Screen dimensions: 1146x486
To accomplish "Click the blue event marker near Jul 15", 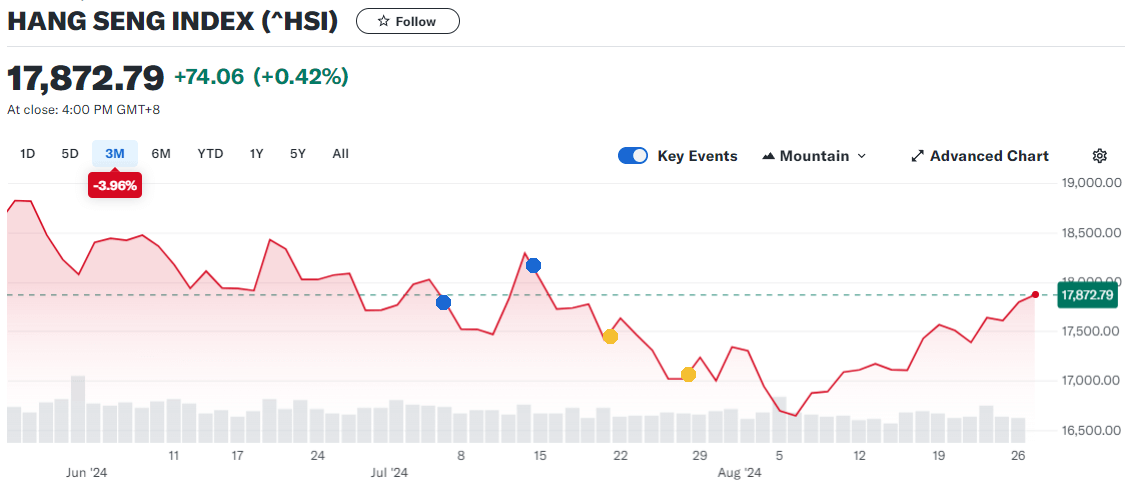I will click(534, 265).
